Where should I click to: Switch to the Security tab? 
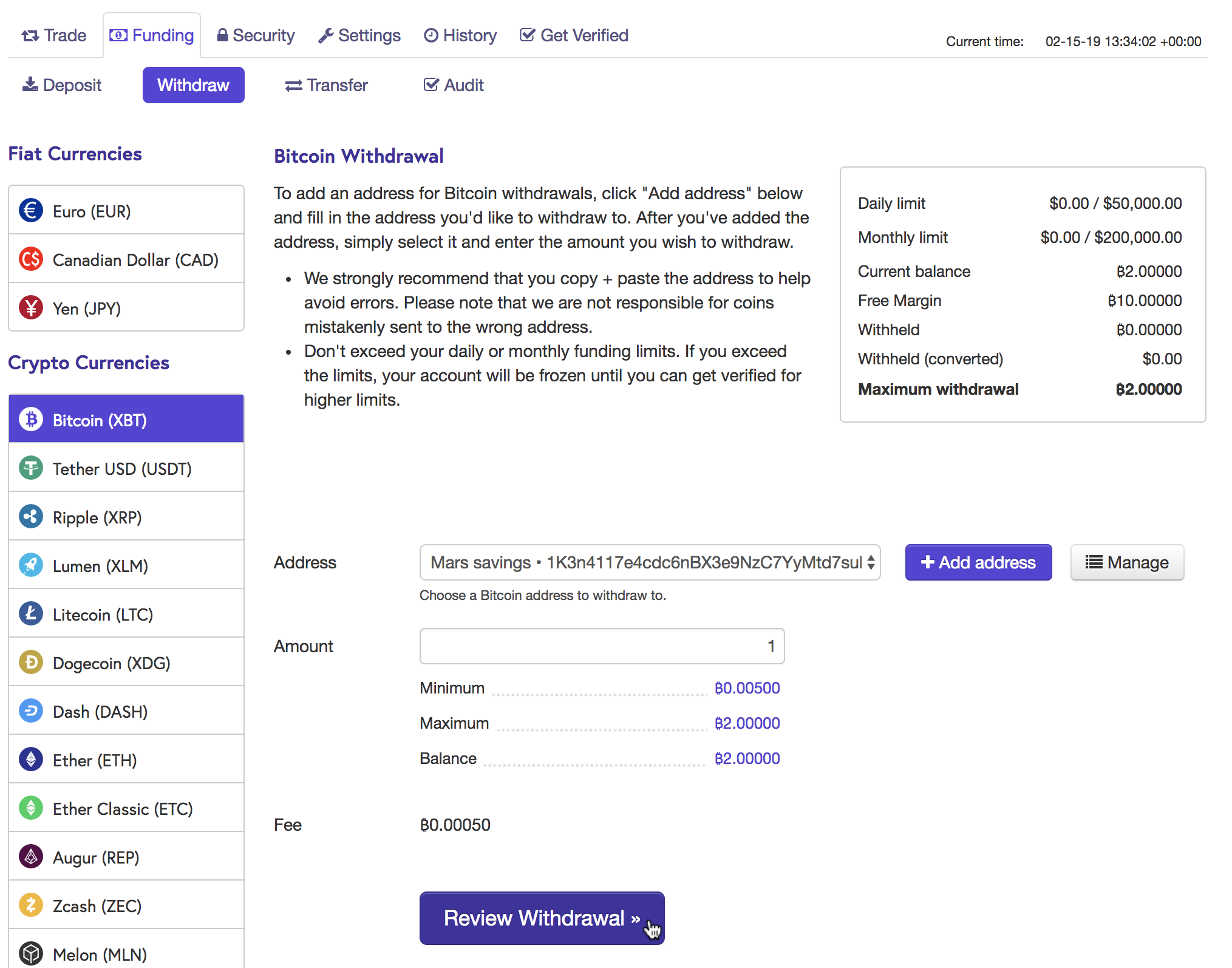[x=256, y=35]
